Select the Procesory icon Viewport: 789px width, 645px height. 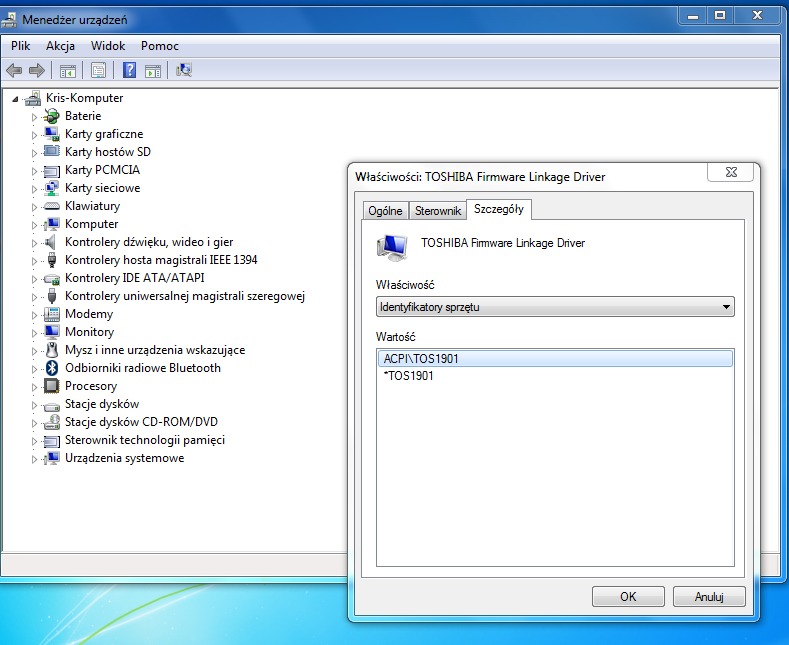click(51, 386)
